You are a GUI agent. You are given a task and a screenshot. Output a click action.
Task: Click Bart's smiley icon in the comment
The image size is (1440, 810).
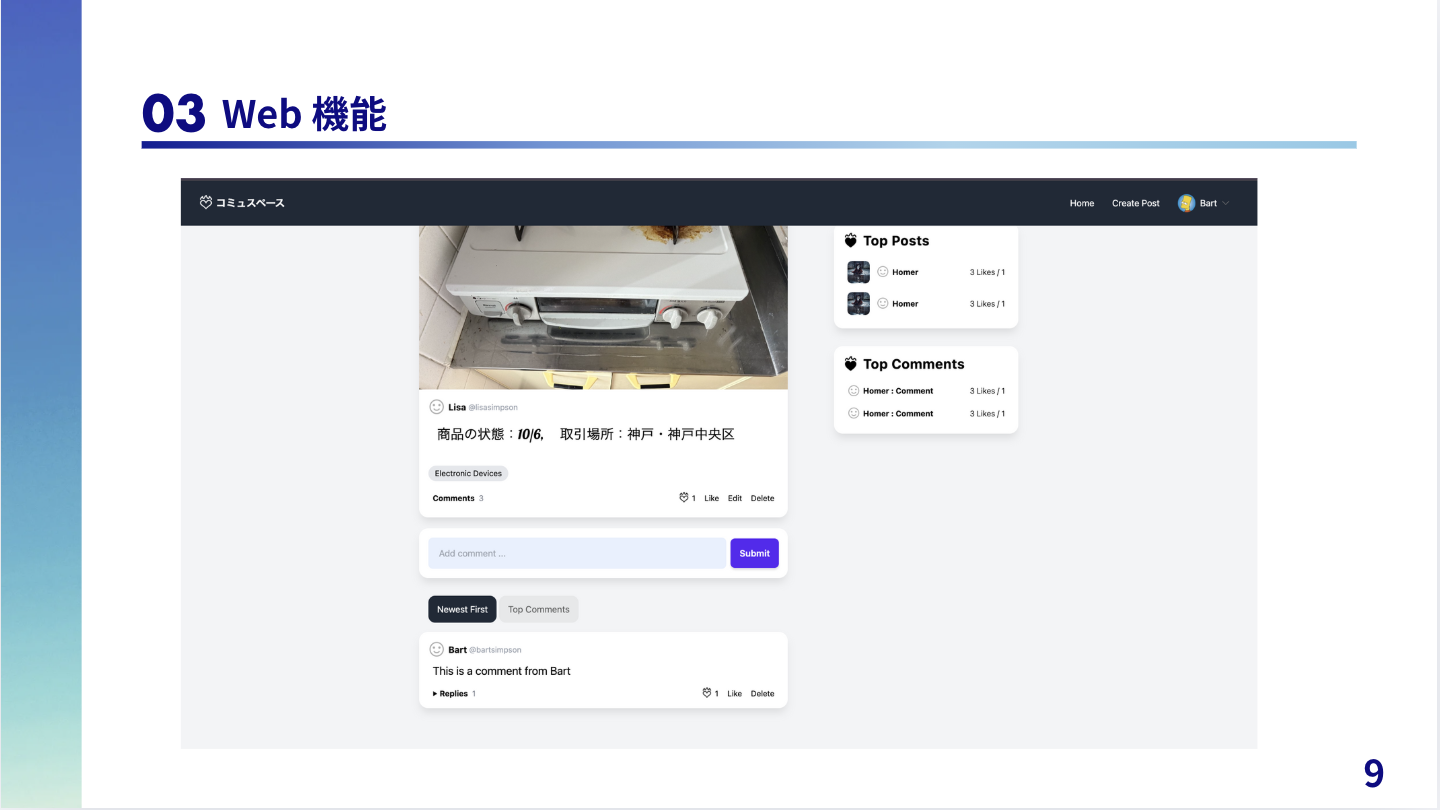pos(436,649)
